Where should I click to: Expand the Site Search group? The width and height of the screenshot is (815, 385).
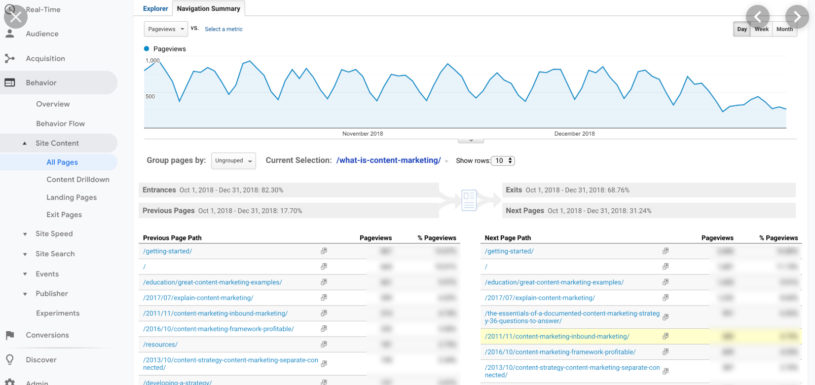point(25,254)
